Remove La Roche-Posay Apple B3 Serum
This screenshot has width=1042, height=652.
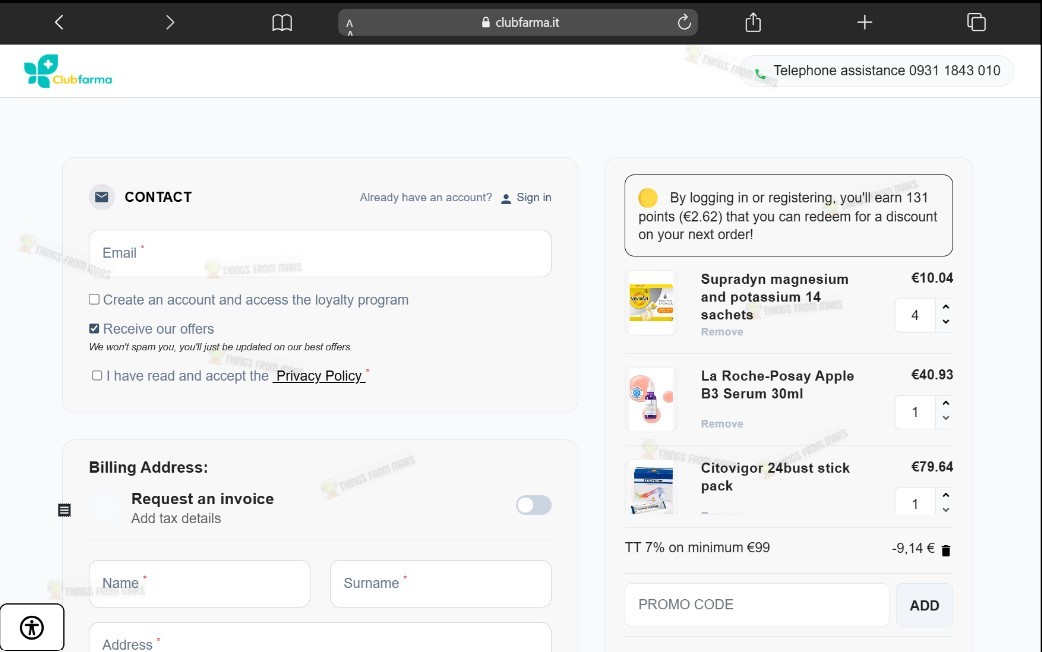click(722, 423)
